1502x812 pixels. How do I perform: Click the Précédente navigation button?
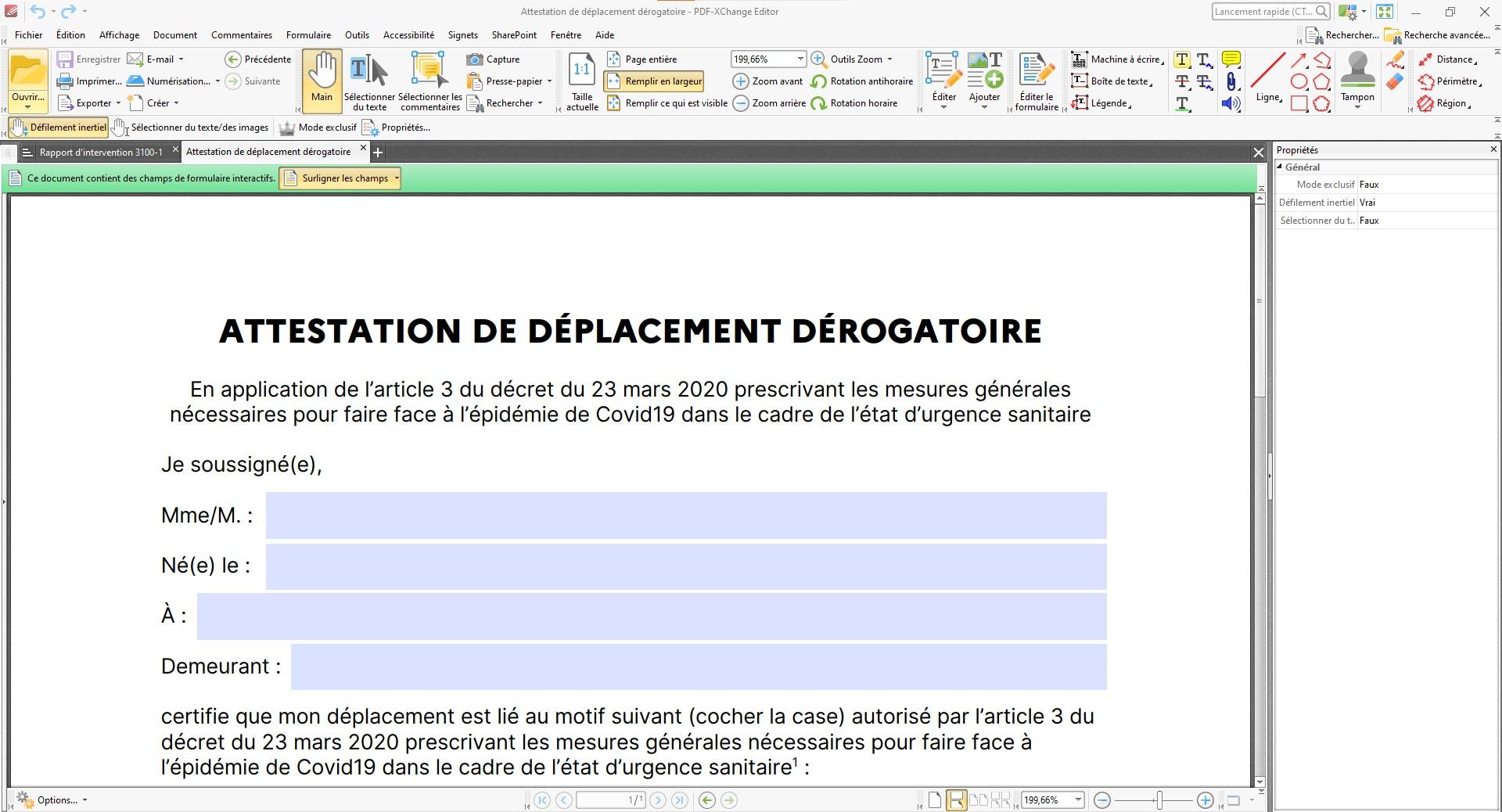coord(257,59)
